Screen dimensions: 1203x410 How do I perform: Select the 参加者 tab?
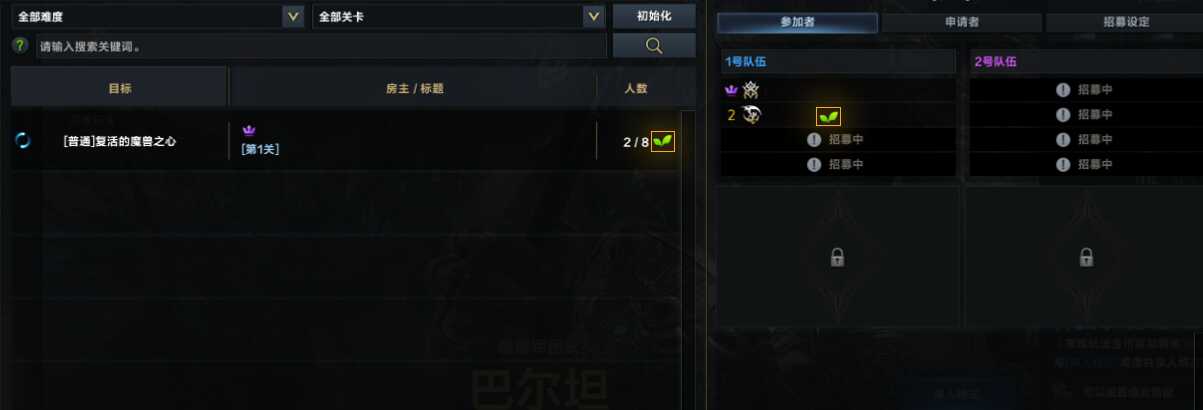click(798, 22)
